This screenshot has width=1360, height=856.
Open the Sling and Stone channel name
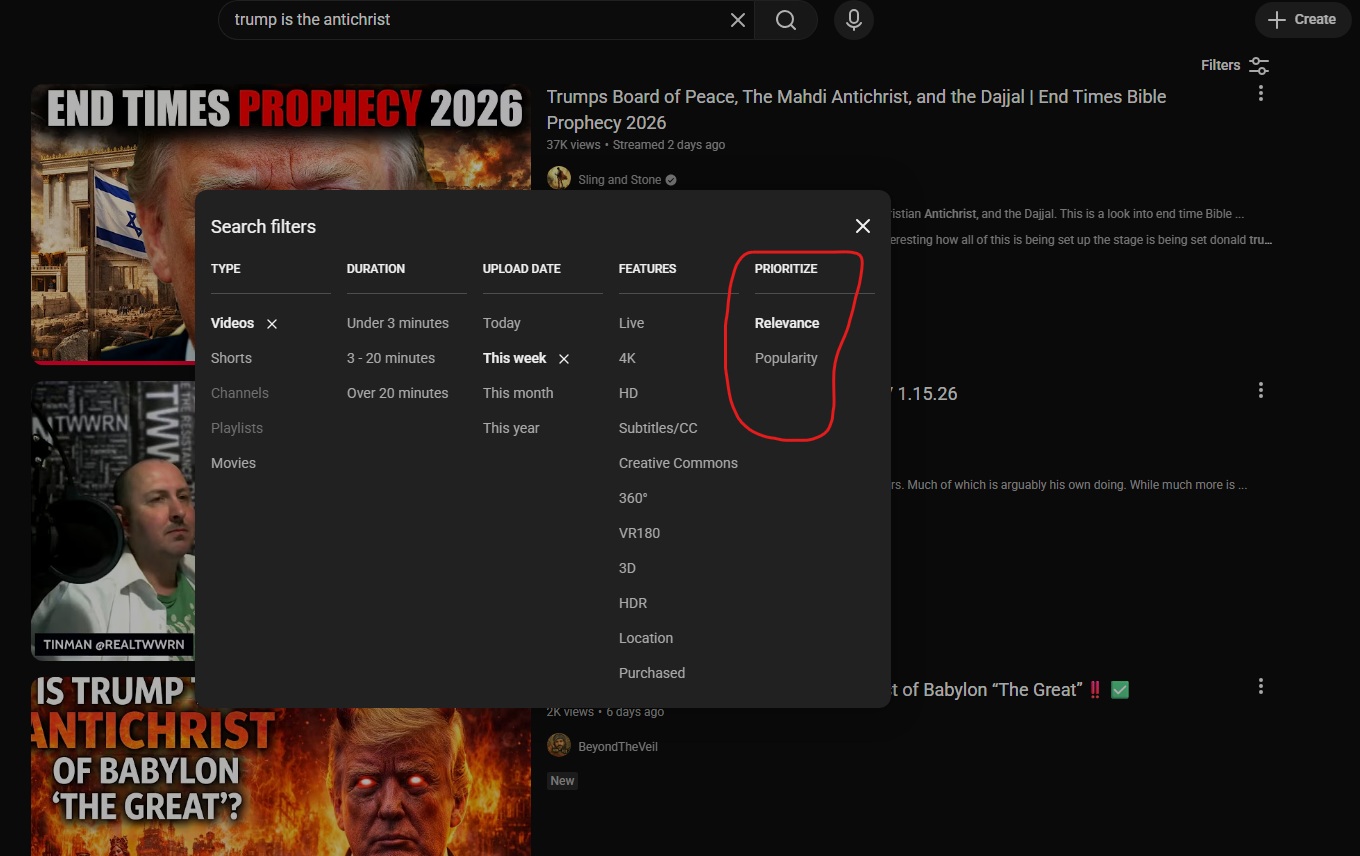click(x=619, y=180)
